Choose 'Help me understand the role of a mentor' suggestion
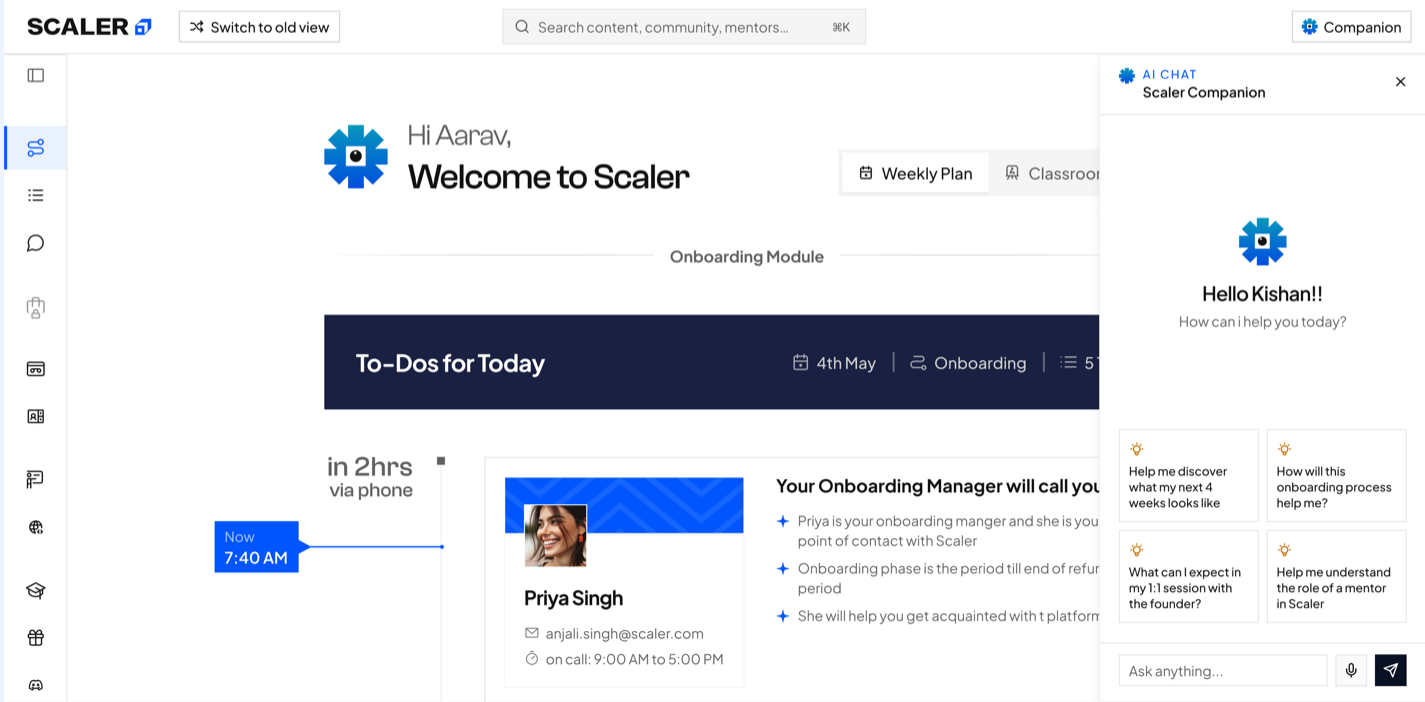1425x702 pixels. pyautogui.click(x=1336, y=576)
